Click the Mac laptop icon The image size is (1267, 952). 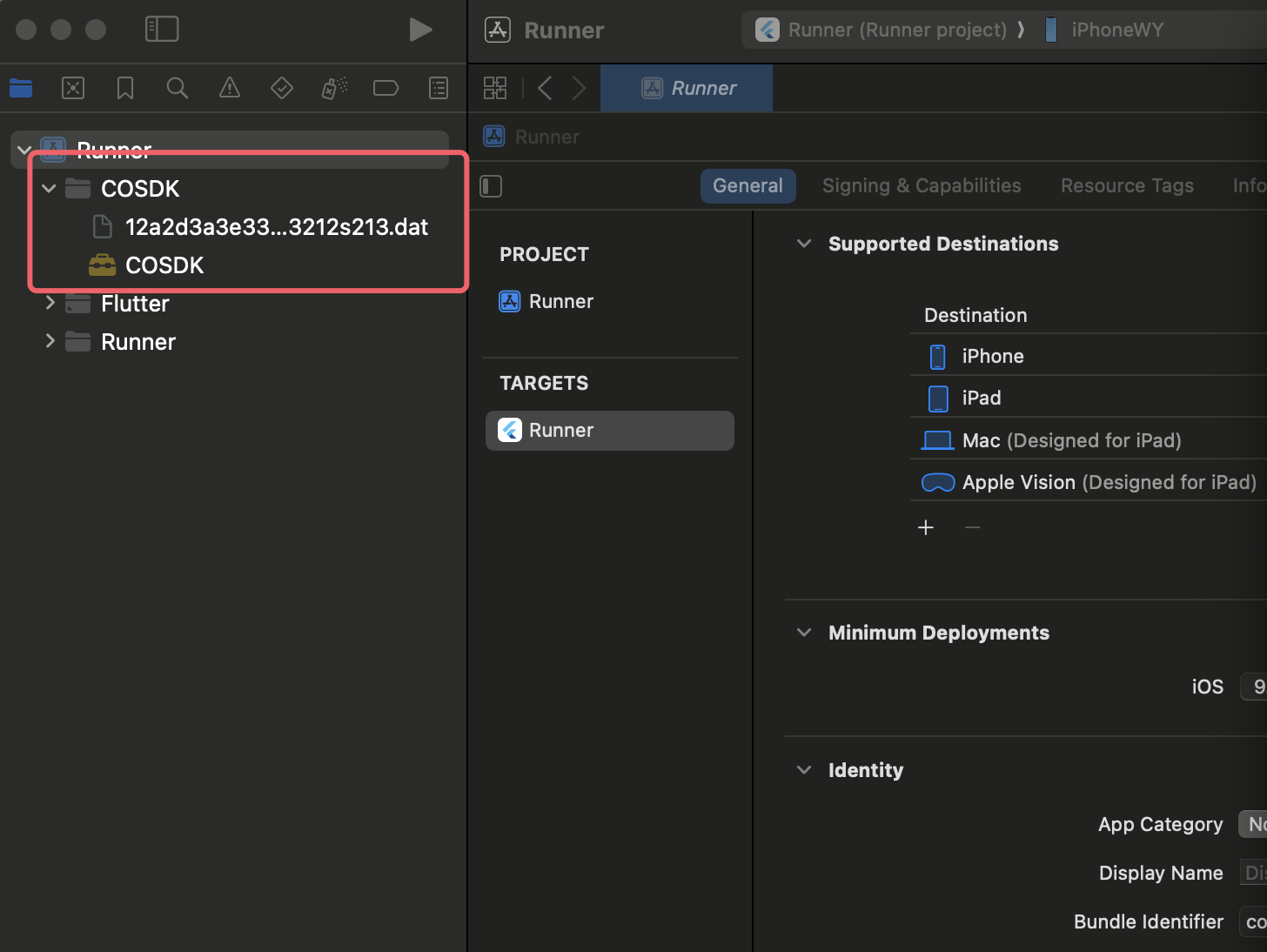938,440
